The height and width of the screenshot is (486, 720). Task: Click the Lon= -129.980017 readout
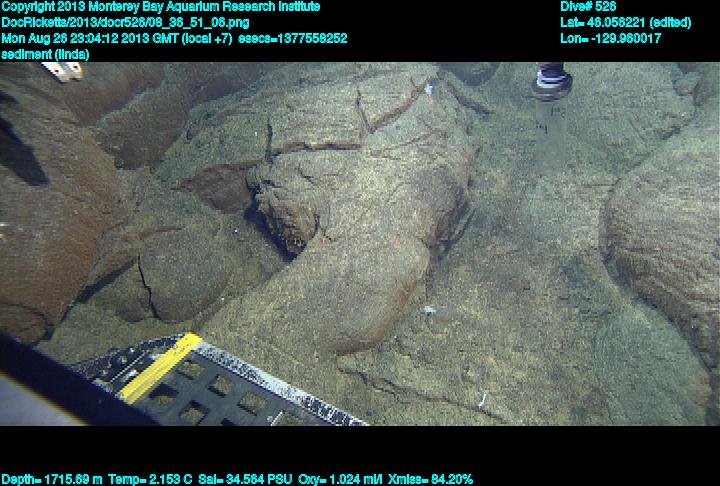pos(610,38)
